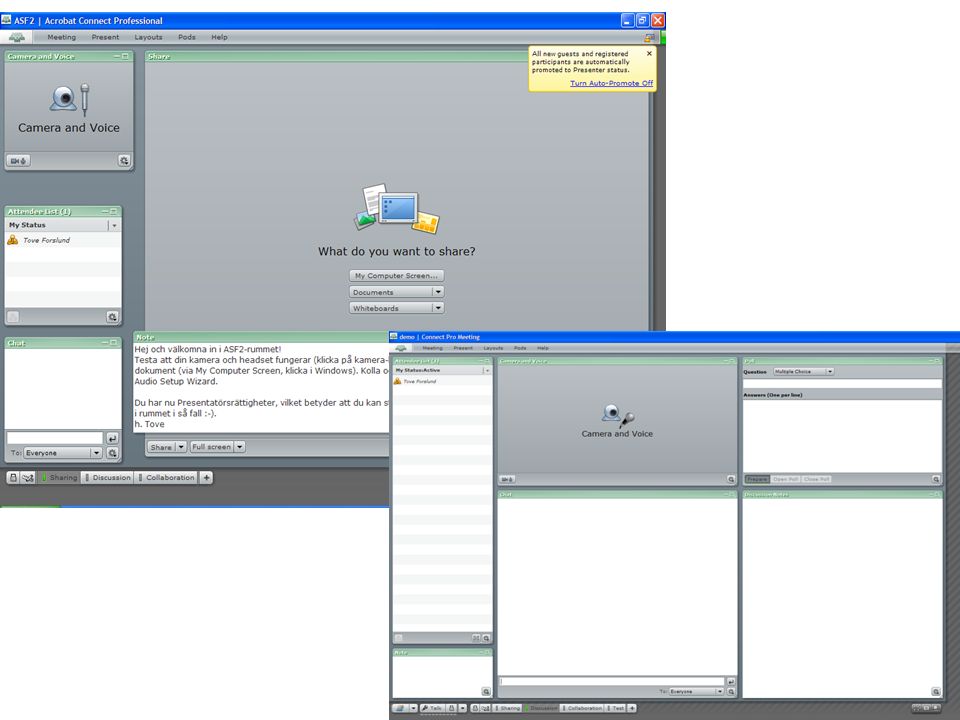960x720 pixels.
Task: Add new layout plus button in demo window
Action: (632, 708)
